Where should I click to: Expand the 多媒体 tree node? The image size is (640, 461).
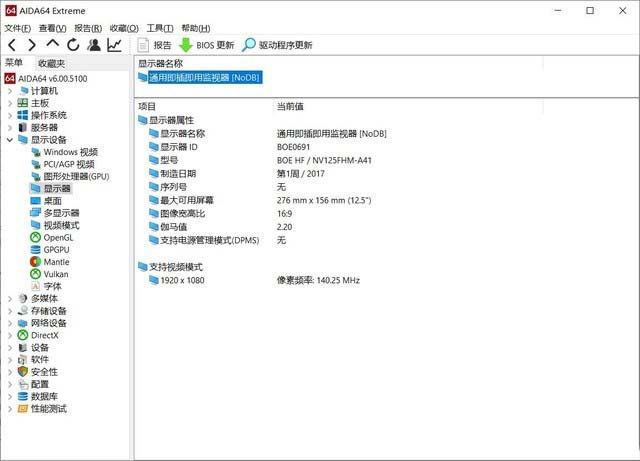10,298
